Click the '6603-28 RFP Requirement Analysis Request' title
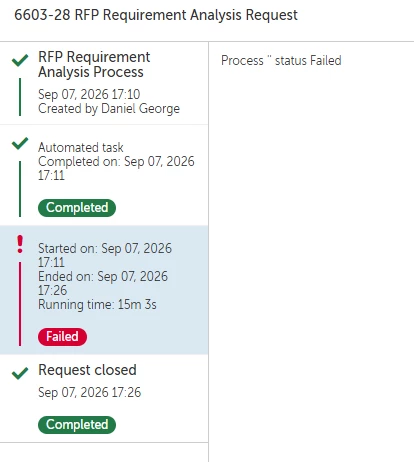Screen dimensions: 414x462 tap(156, 15)
